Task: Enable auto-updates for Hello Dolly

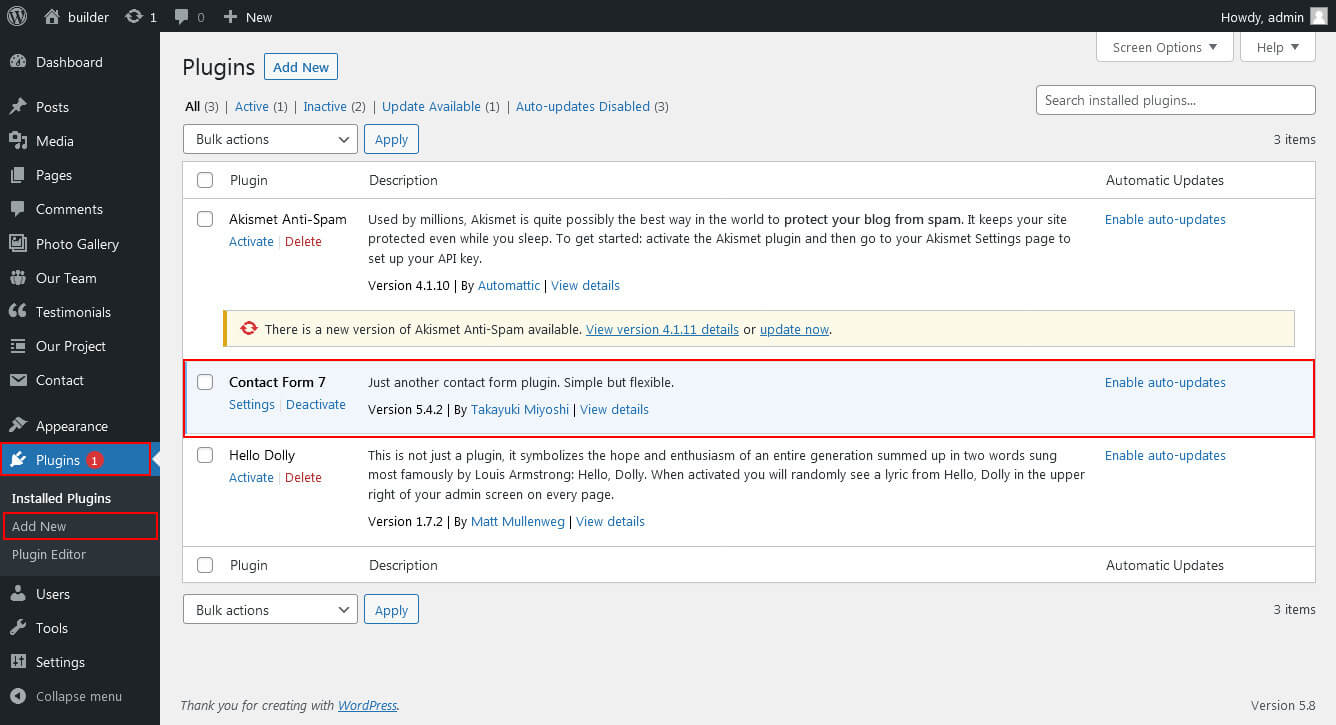Action: pyautogui.click(x=1165, y=455)
